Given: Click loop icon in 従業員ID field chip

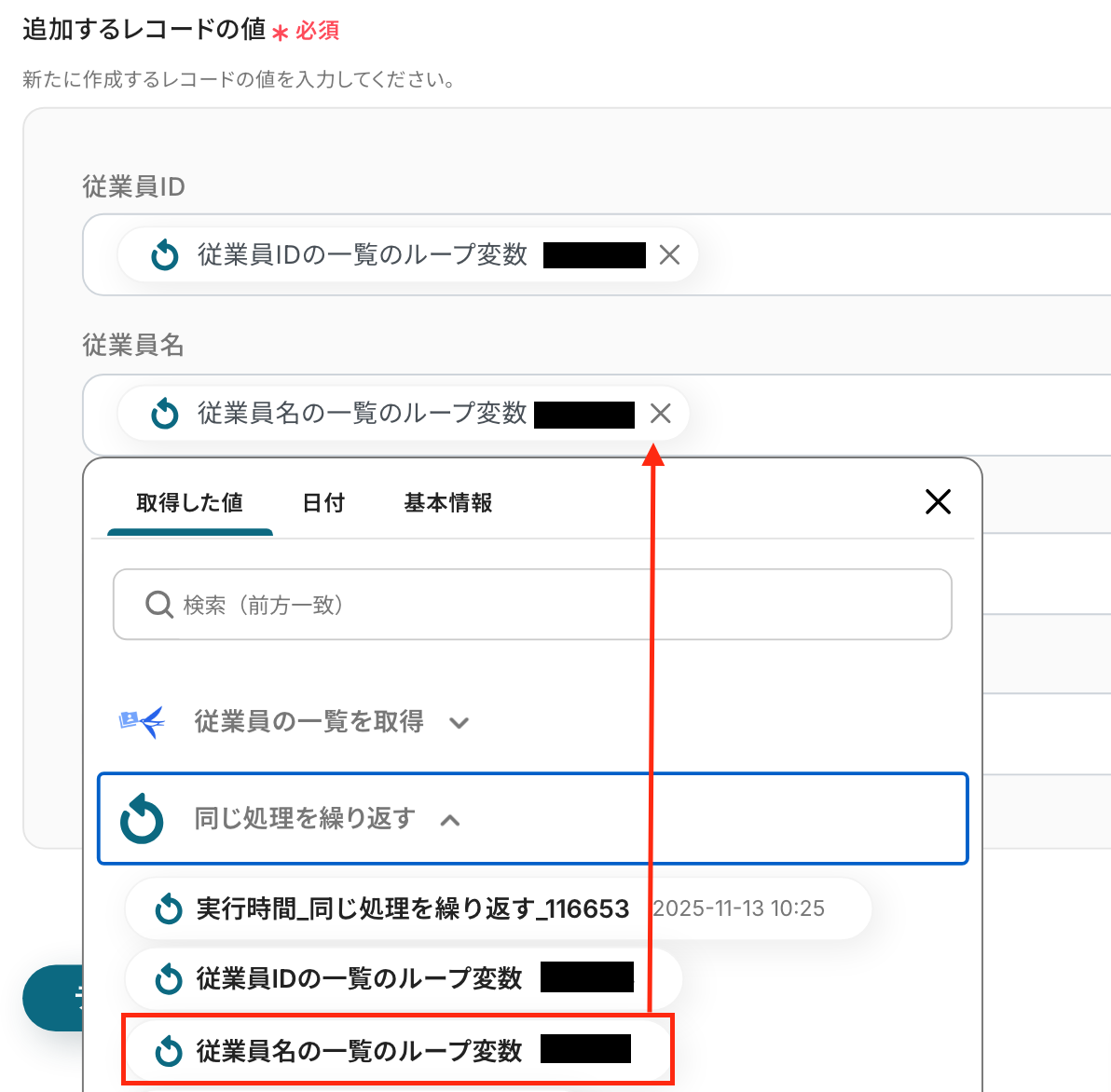Looking at the screenshot, I should [165, 255].
